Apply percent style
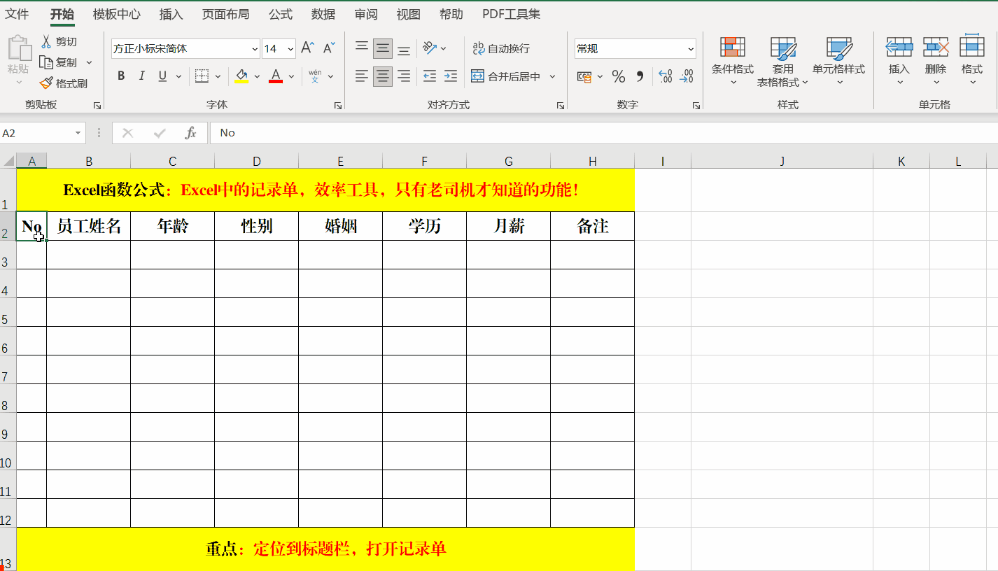 pyautogui.click(x=618, y=76)
